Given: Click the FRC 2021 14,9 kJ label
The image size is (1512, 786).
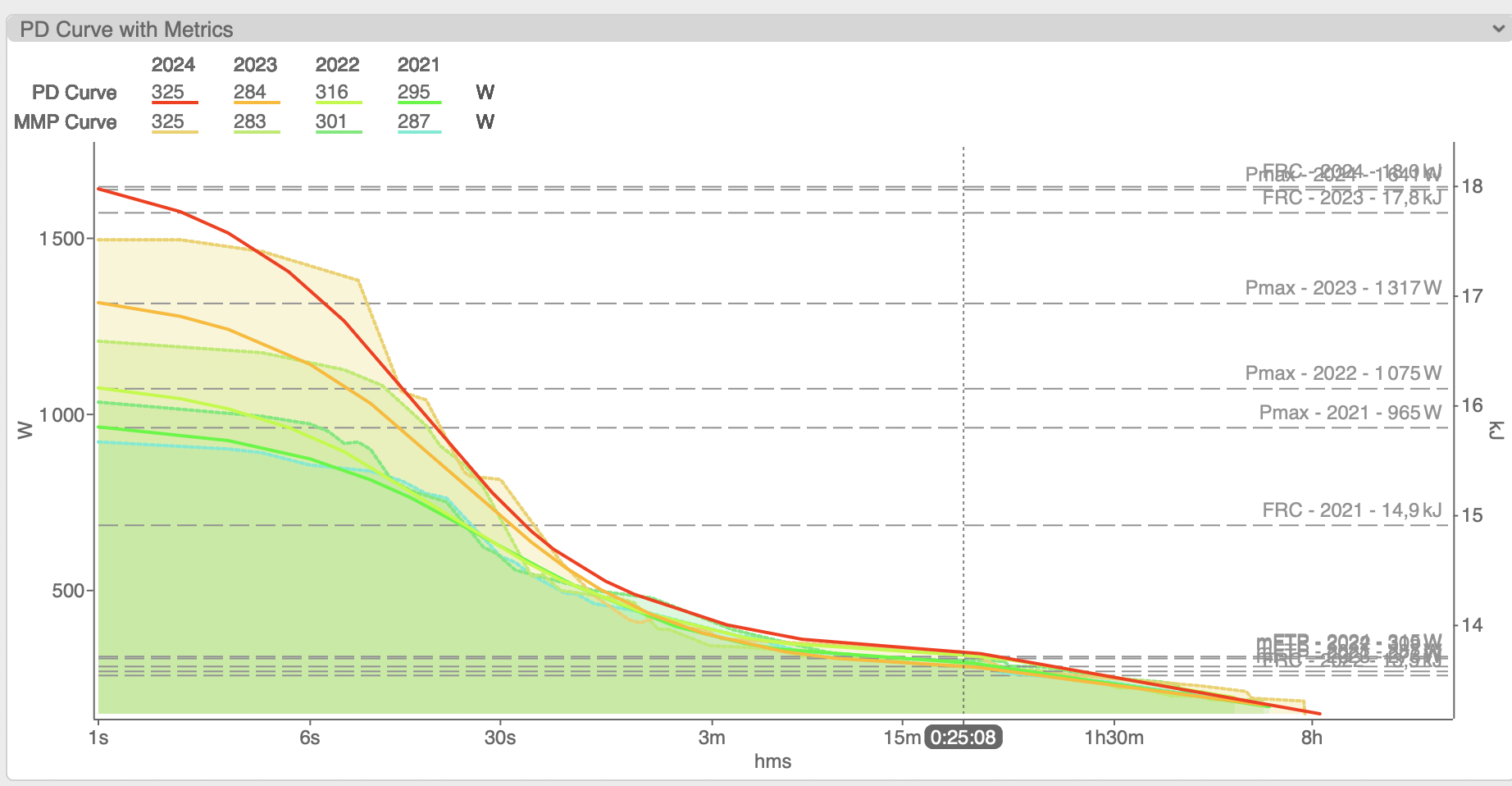Looking at the screenshot, I should tap(1351, 510).
